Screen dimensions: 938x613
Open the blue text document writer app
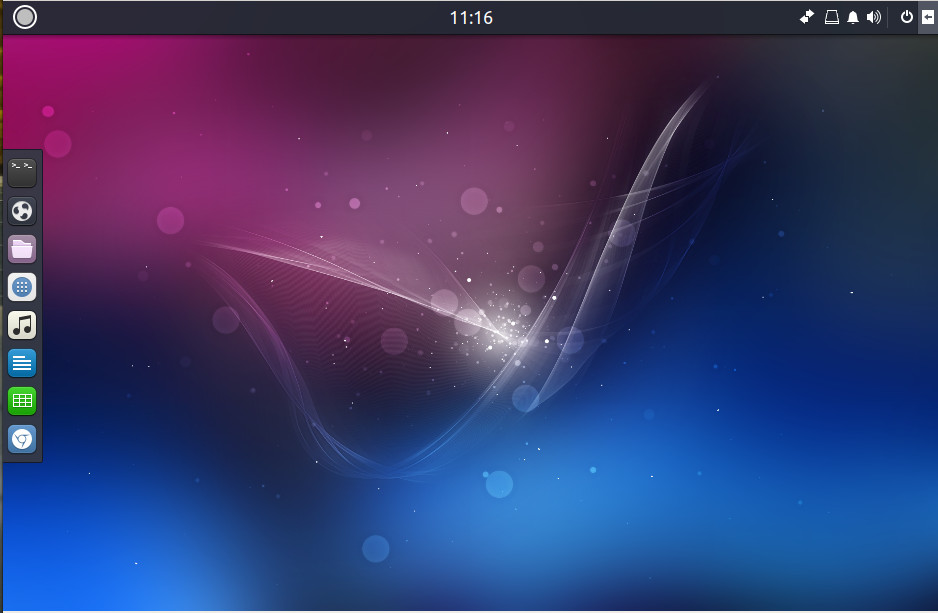[x=22, y=363]
